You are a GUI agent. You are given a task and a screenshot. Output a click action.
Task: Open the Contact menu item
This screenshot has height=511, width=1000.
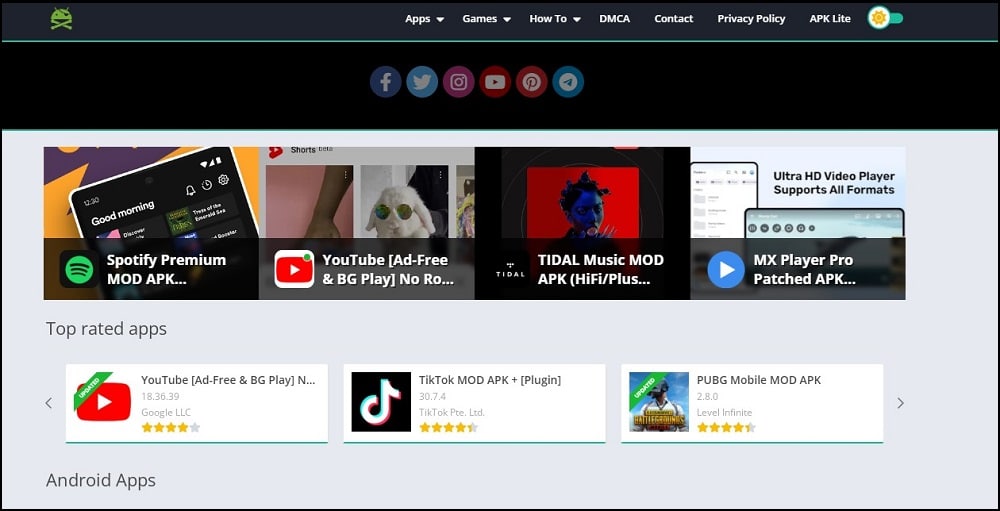(673, 19)
